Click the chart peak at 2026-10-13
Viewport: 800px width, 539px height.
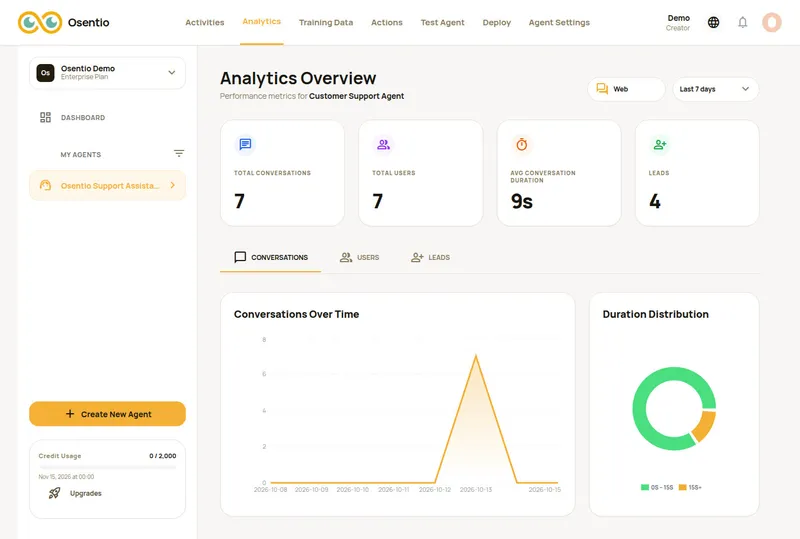point(476,356)
